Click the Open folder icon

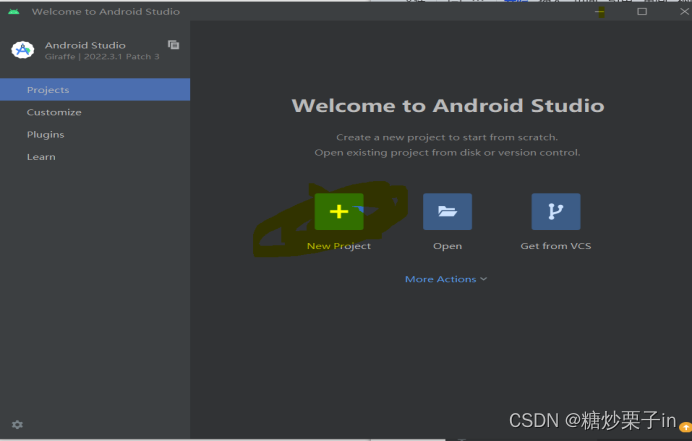pyautogui.click(x=447, y=211)
